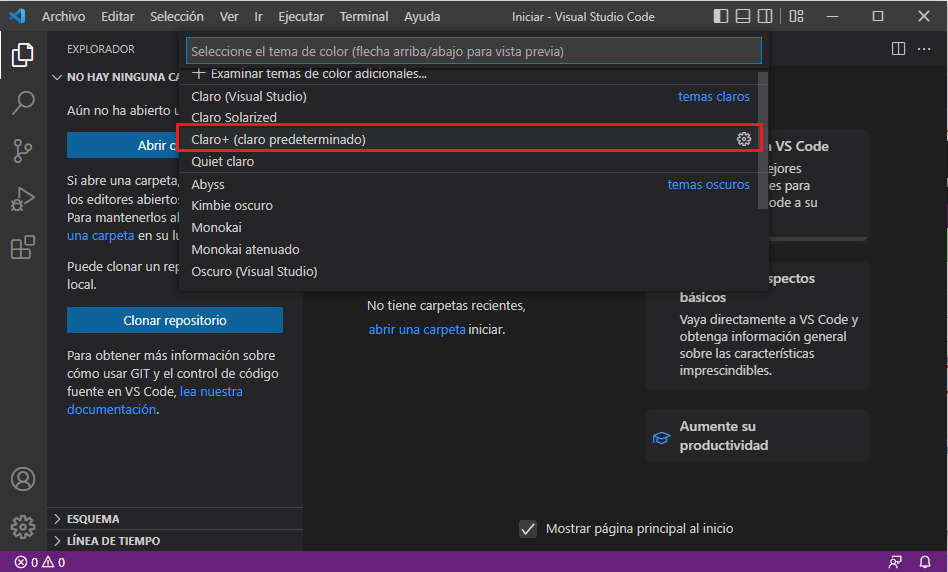Viewport: 948px width, 572px height.
Task: Click the Clonar repositorio button
Action: pyautogui.click(x=175, y=320)
